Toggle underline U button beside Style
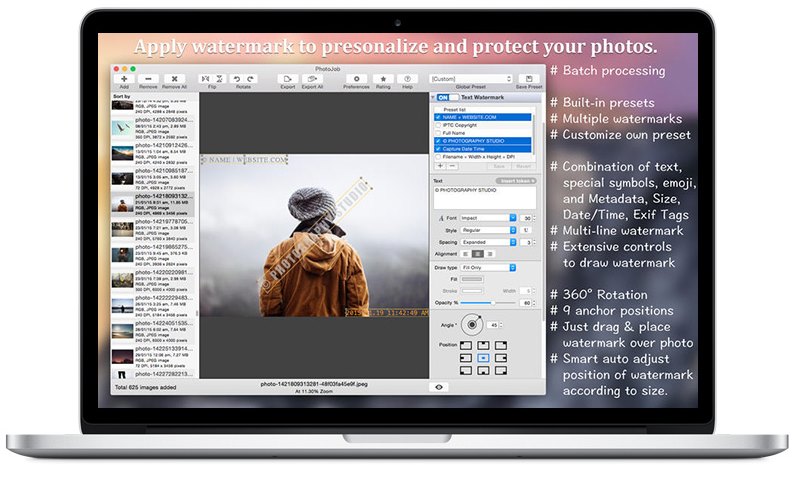The image size is (800, 485). pyautogui.click(x=526, y=230)
